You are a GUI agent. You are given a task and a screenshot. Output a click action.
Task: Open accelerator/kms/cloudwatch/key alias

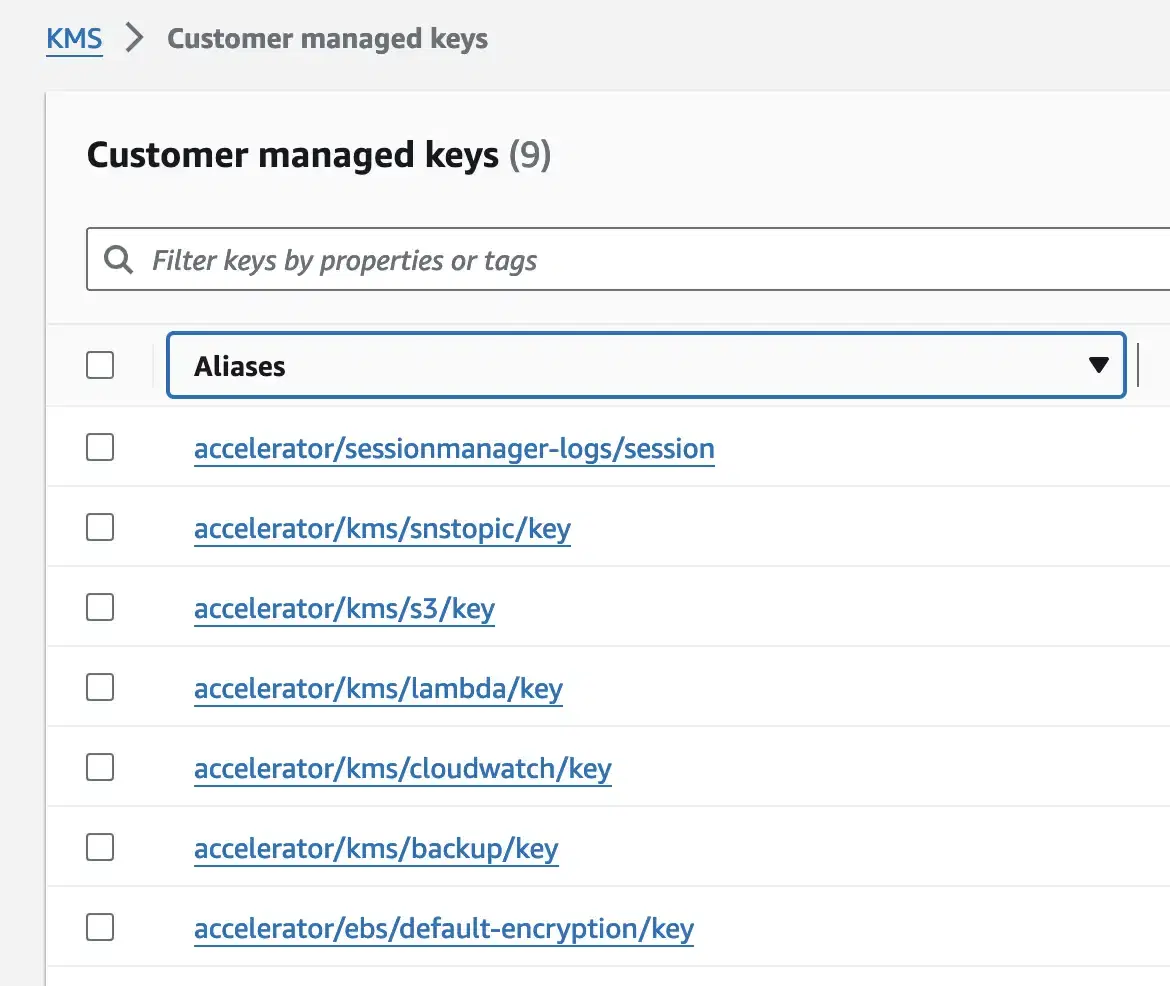pos(403,768)
